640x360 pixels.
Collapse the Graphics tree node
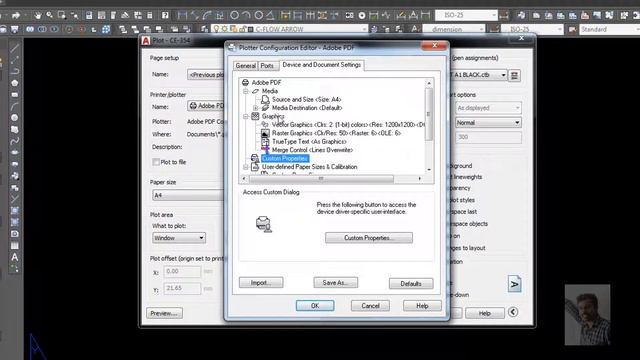tap(246, 116)
